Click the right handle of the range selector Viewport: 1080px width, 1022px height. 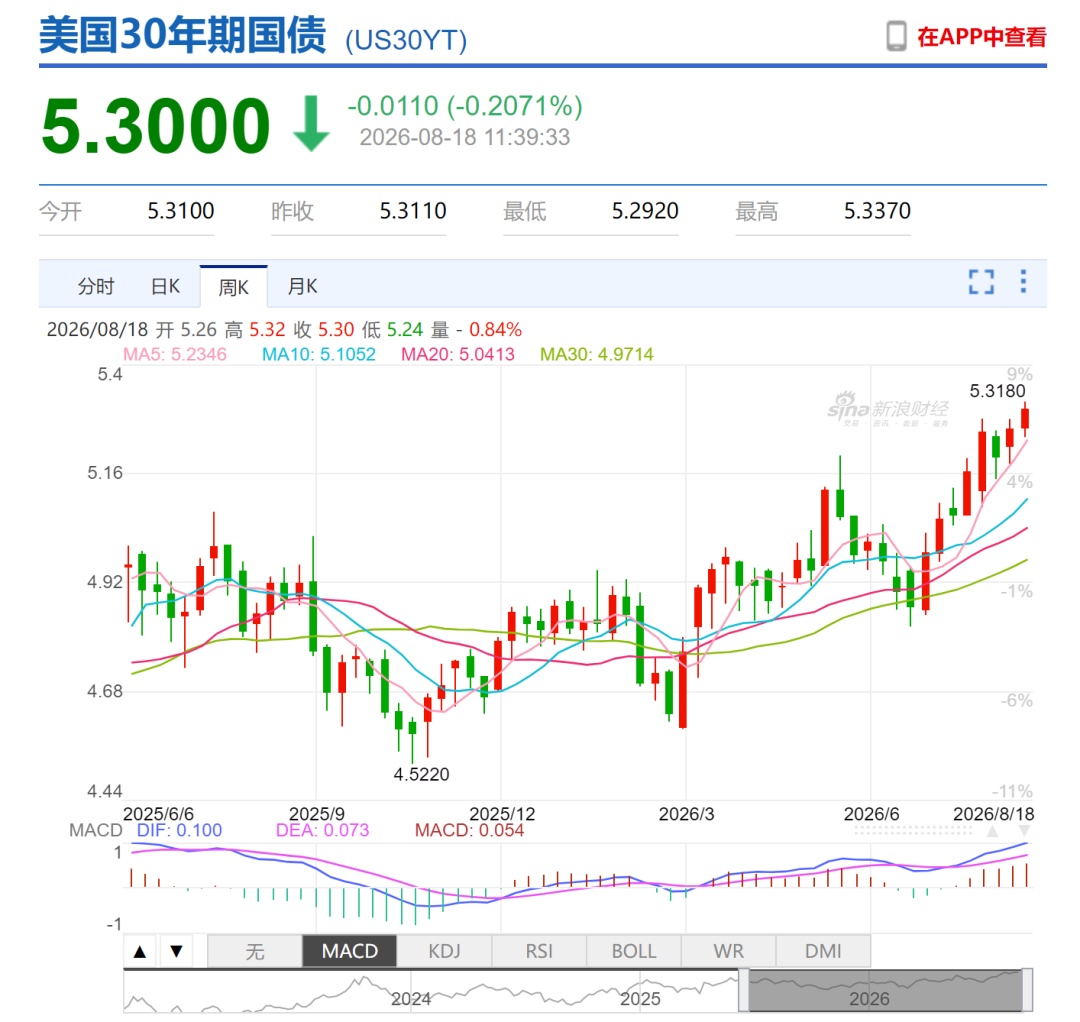click(1027, 990)
